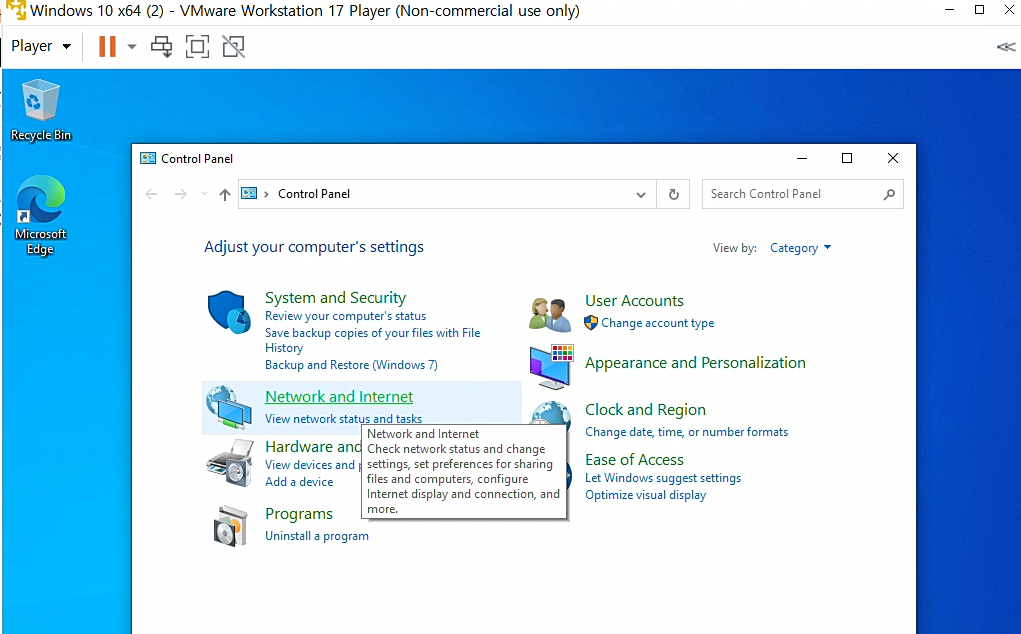Open Backup and Restore (Windows 7)

pyautogui.click(x=351, y=365)
